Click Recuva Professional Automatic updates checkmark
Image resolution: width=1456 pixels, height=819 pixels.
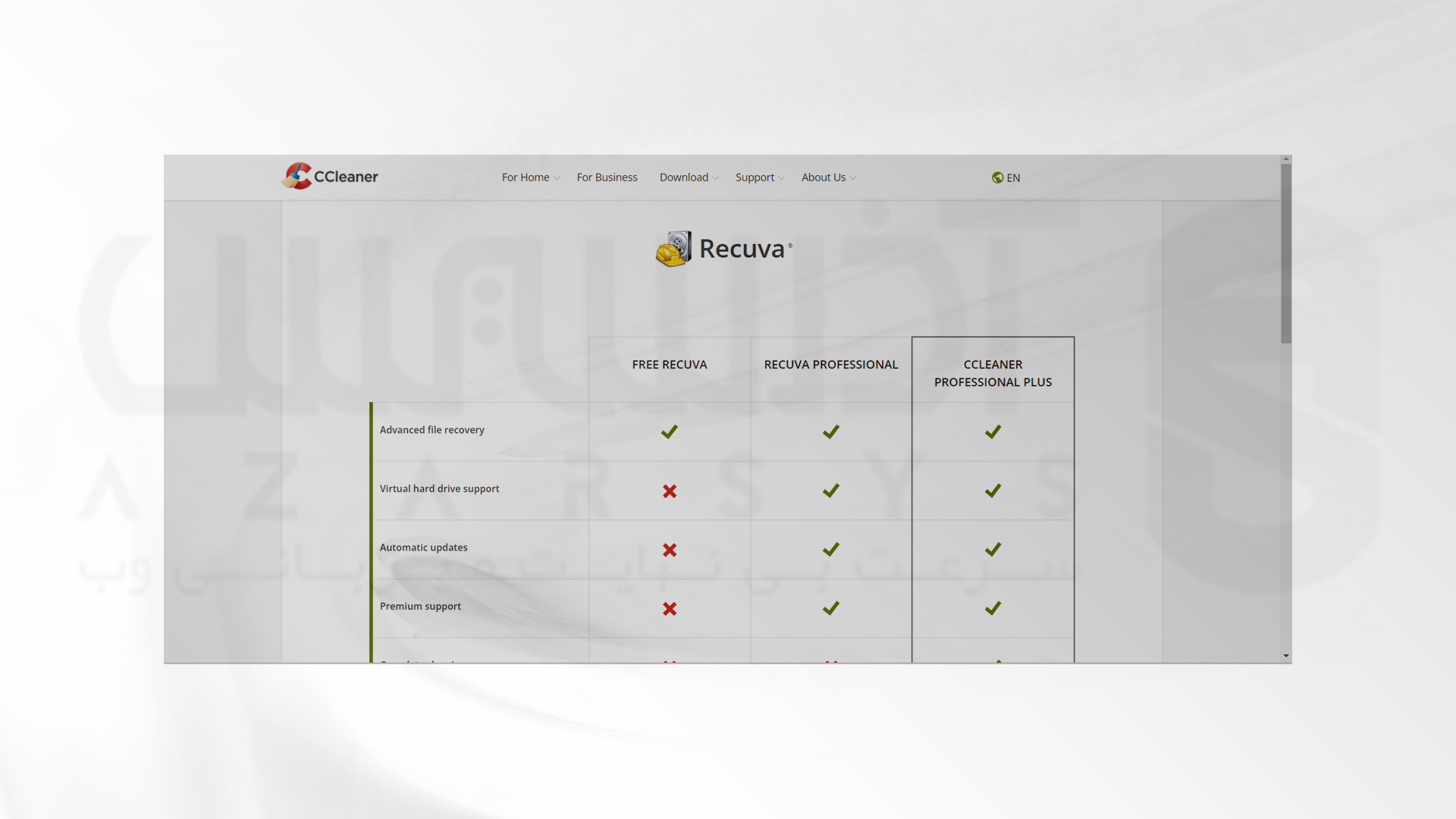pyautogui.click(x=831, y=549)
